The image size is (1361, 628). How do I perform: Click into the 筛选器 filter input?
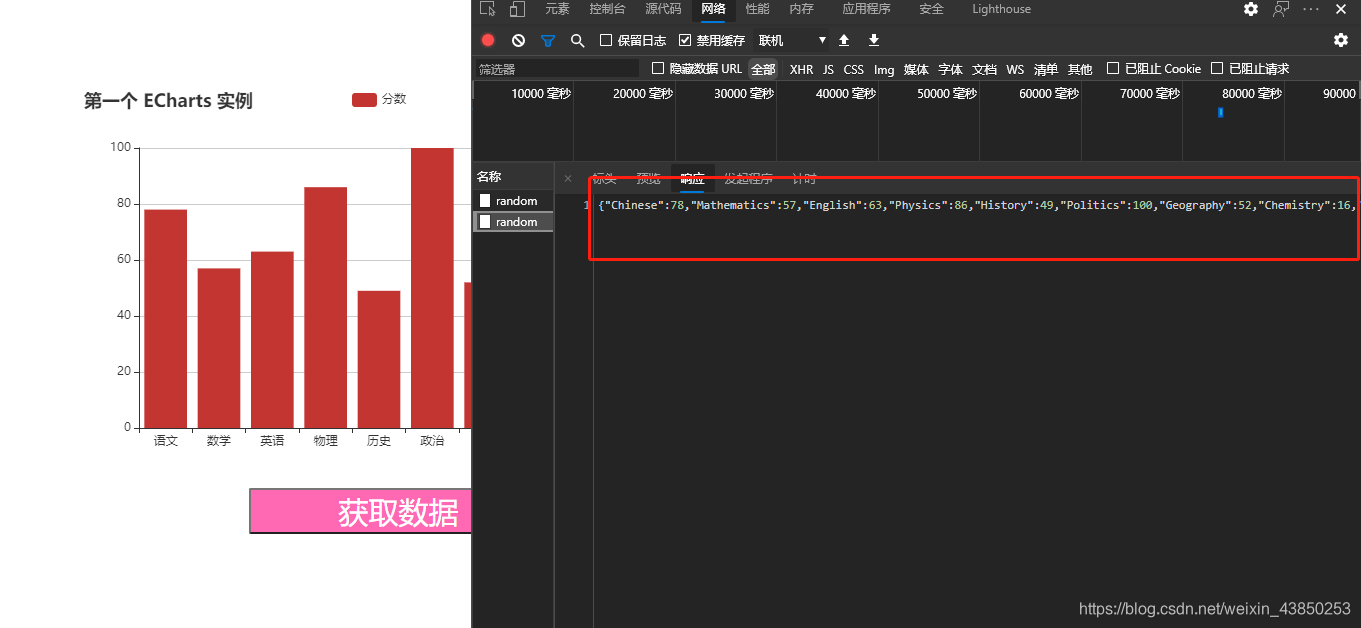(556, 69)
